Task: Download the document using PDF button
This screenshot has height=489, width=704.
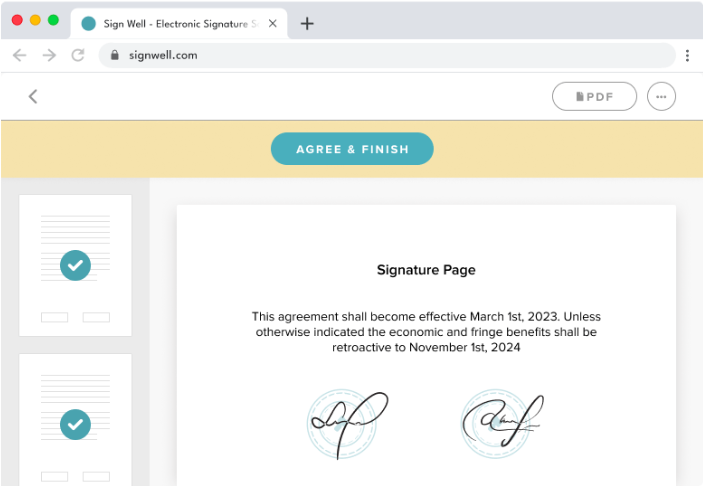Action: click(x=594, y=96)
